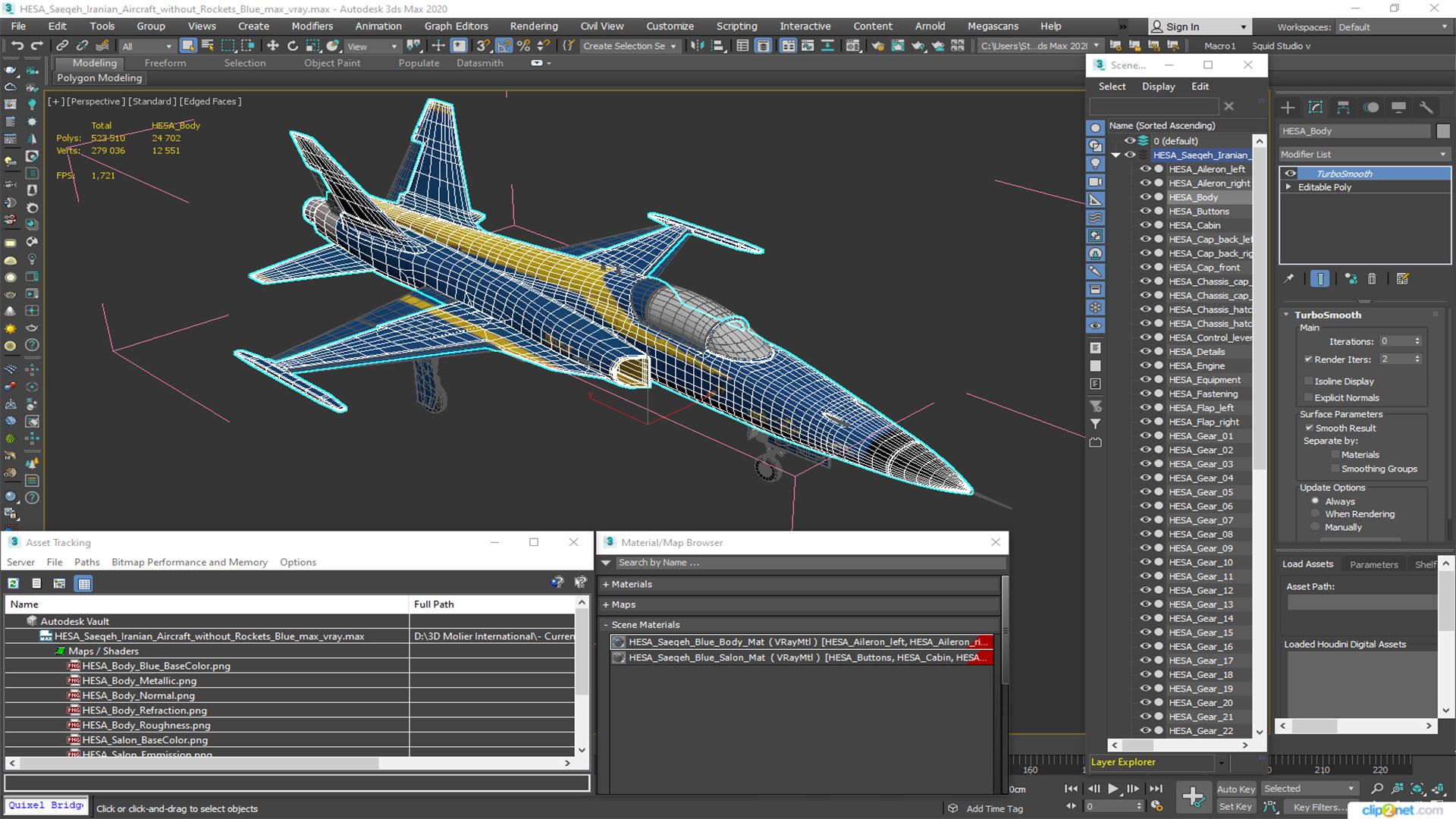This screenshot has height=819, width=1456.
Task: Open the Modifier List dropdown
Action: tap(1364, 155)
